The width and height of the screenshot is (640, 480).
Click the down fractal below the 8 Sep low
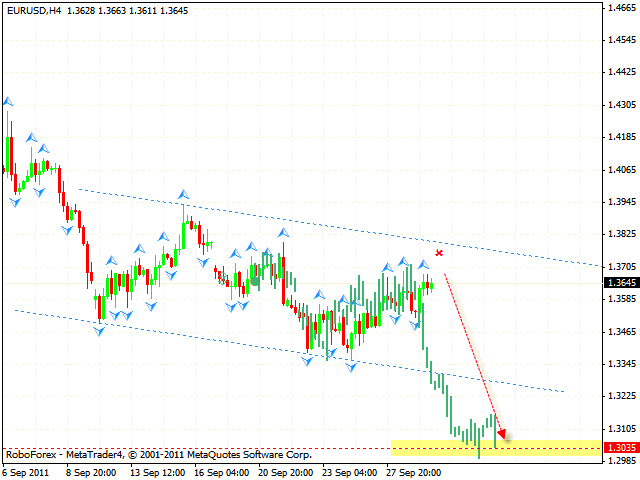tap(100, 331)
